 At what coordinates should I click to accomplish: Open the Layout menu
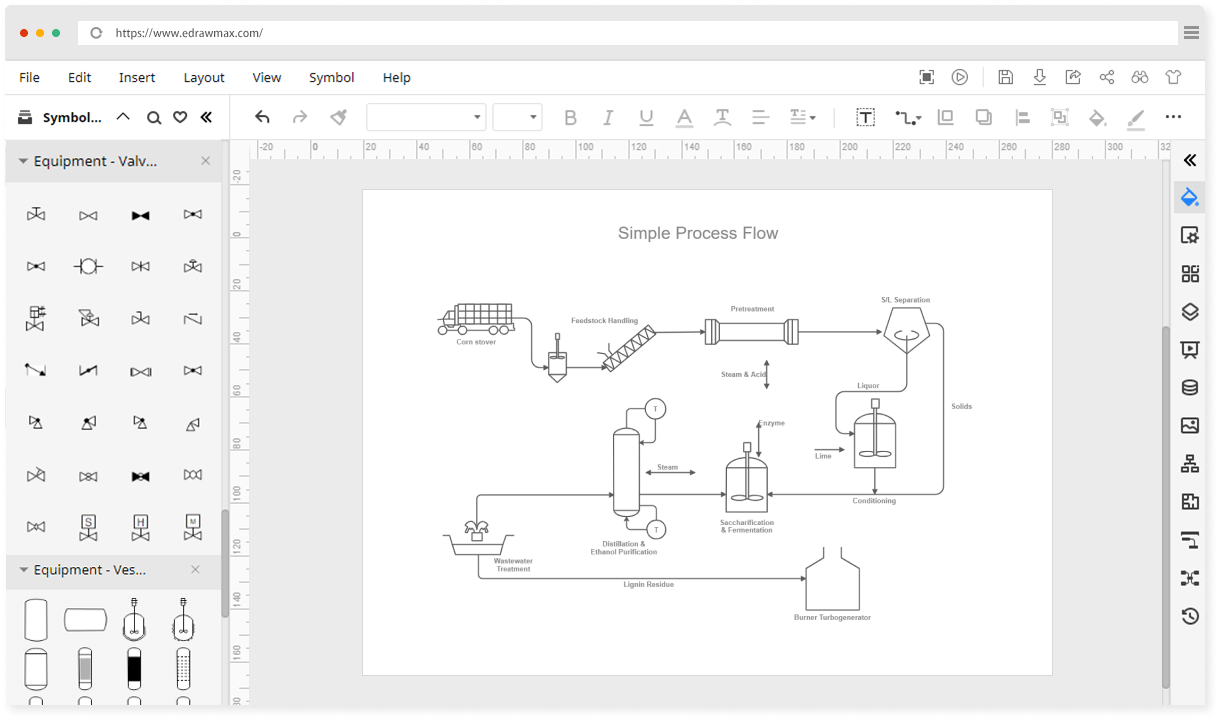click(x=203, y=77)
